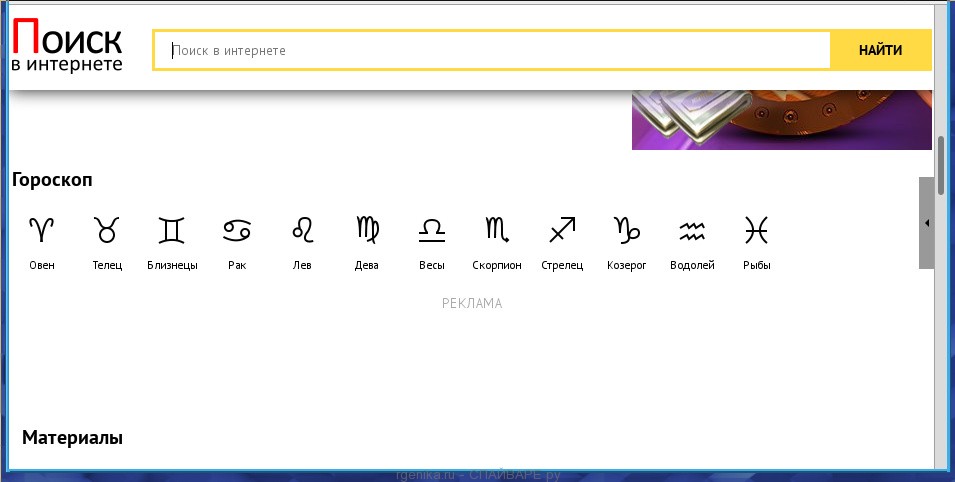Open the Aries (Овен) horoscope icon
The width and height of the screenshot is (955, 482).
tap(42, 231)
